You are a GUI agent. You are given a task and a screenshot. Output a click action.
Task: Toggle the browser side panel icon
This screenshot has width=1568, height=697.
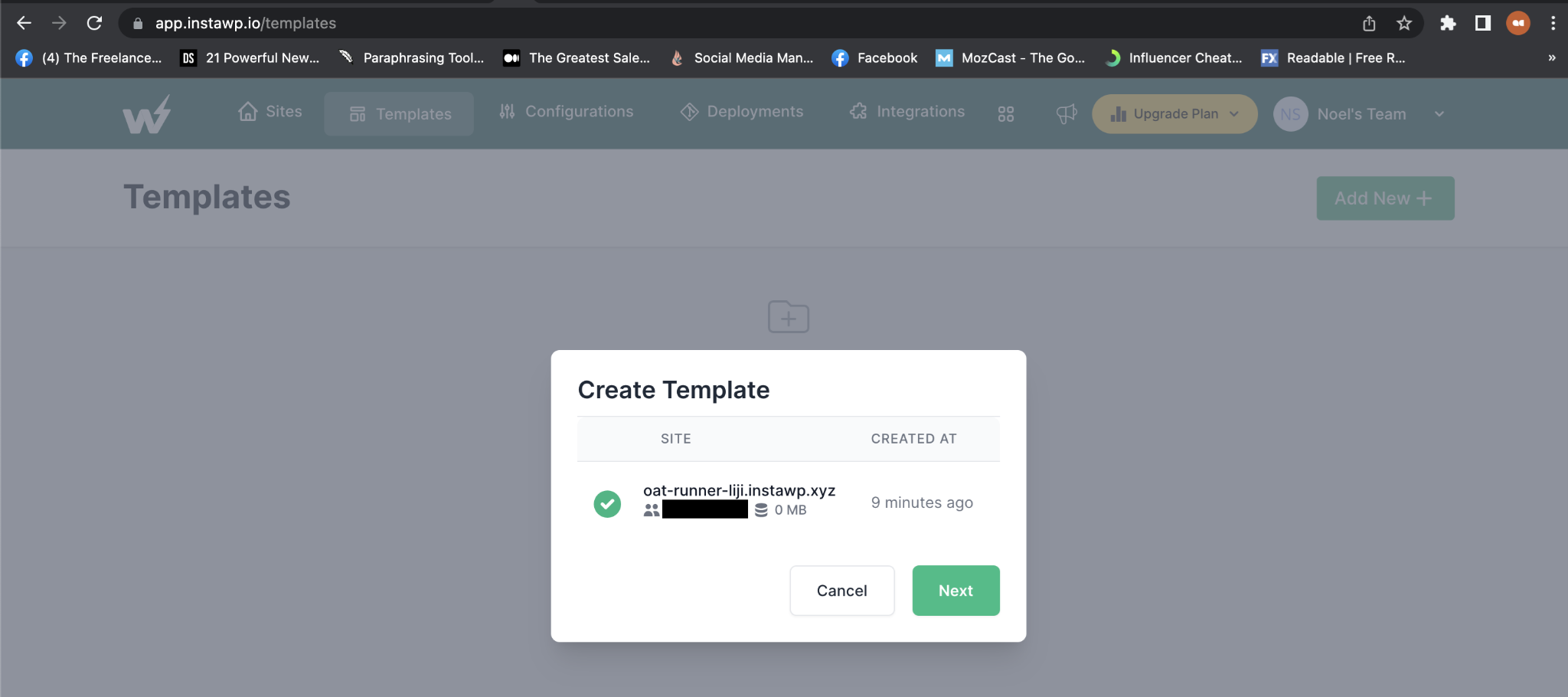tap(1482, 23)
